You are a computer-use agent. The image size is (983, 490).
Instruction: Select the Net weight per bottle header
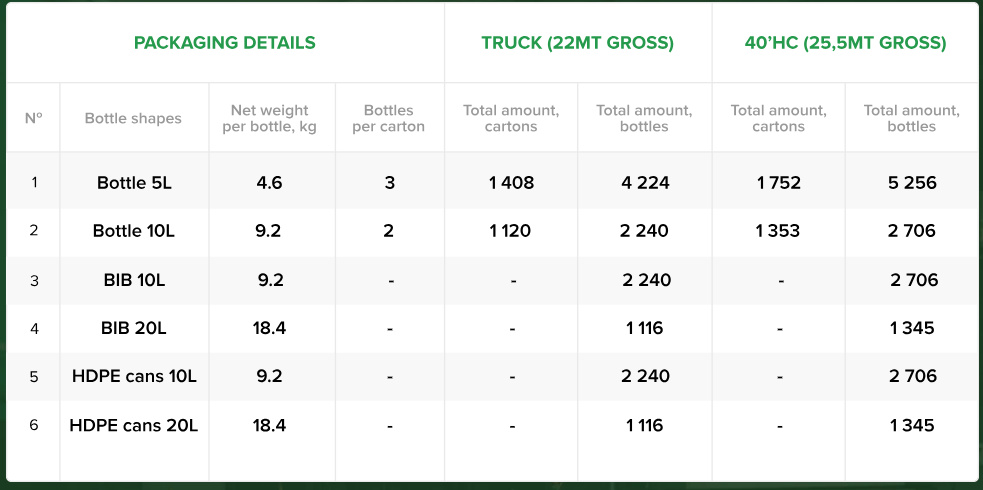269,118
